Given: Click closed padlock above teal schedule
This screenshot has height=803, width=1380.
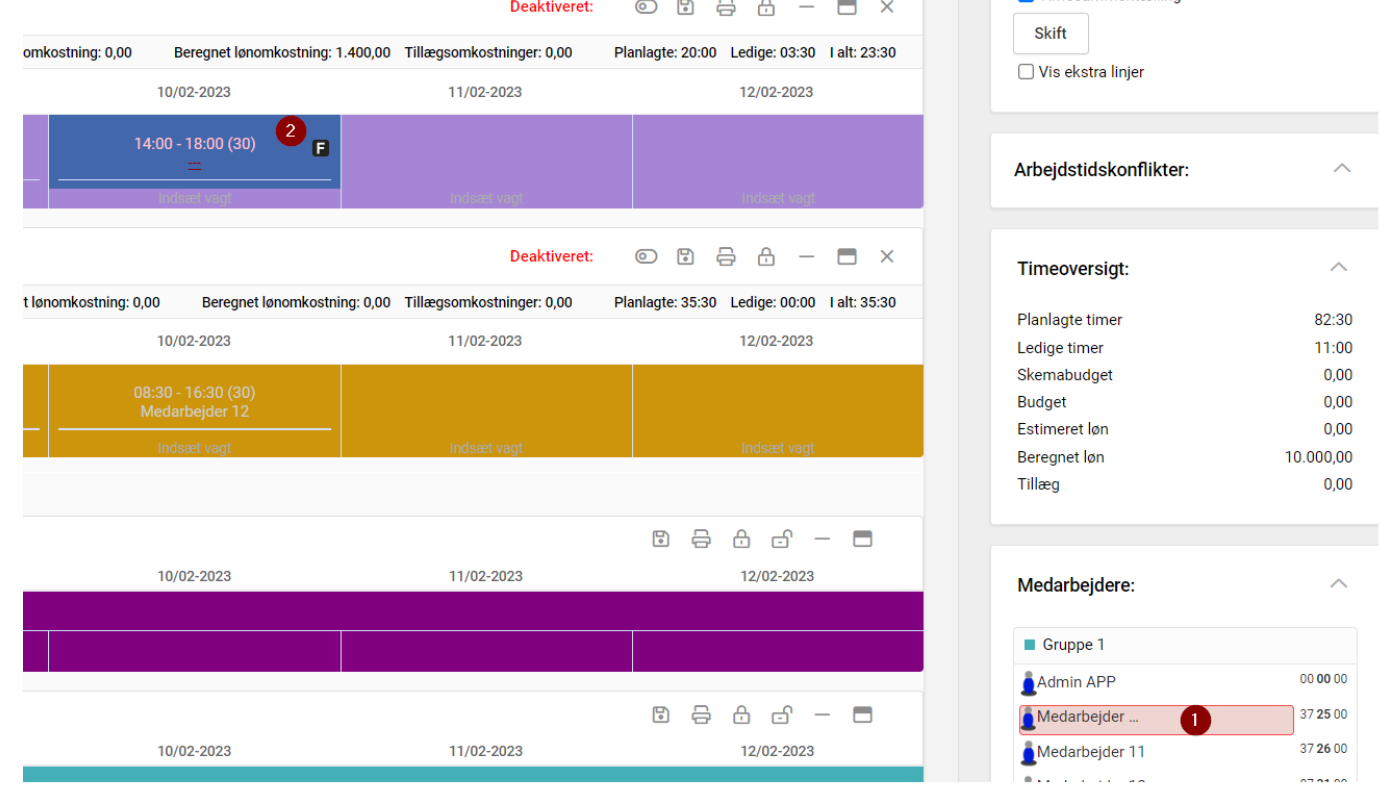Looking at the screenshot, I should pyautogui.click(x=741, y=714).
